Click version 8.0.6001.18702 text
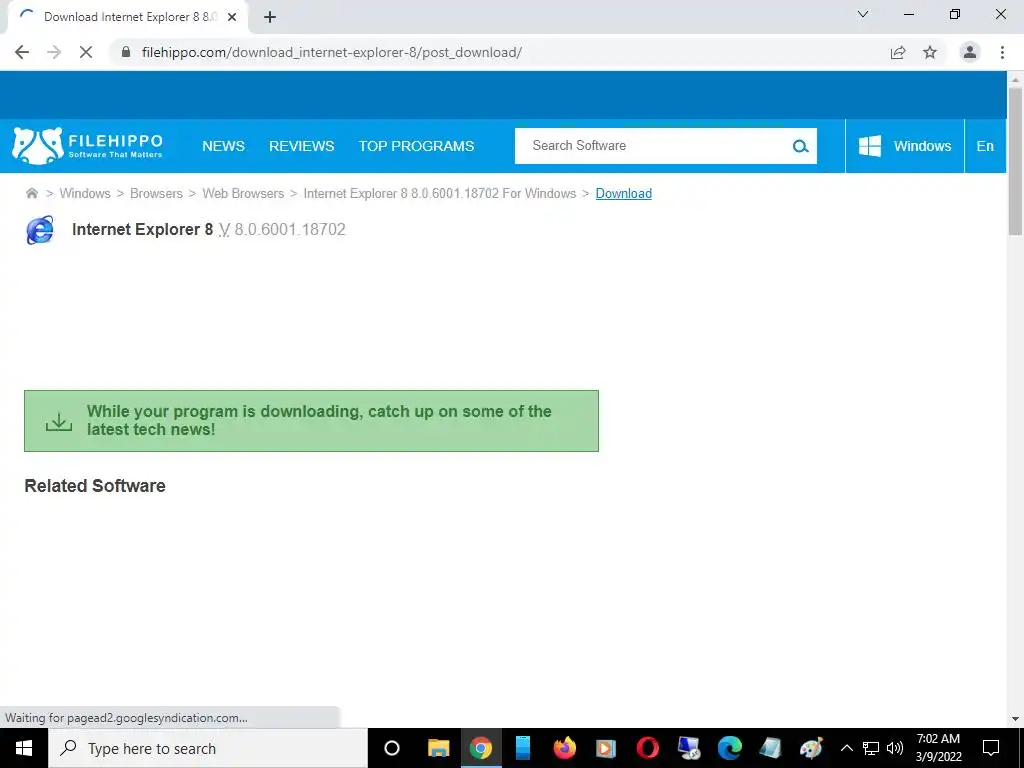 click(x=290, y=229)
